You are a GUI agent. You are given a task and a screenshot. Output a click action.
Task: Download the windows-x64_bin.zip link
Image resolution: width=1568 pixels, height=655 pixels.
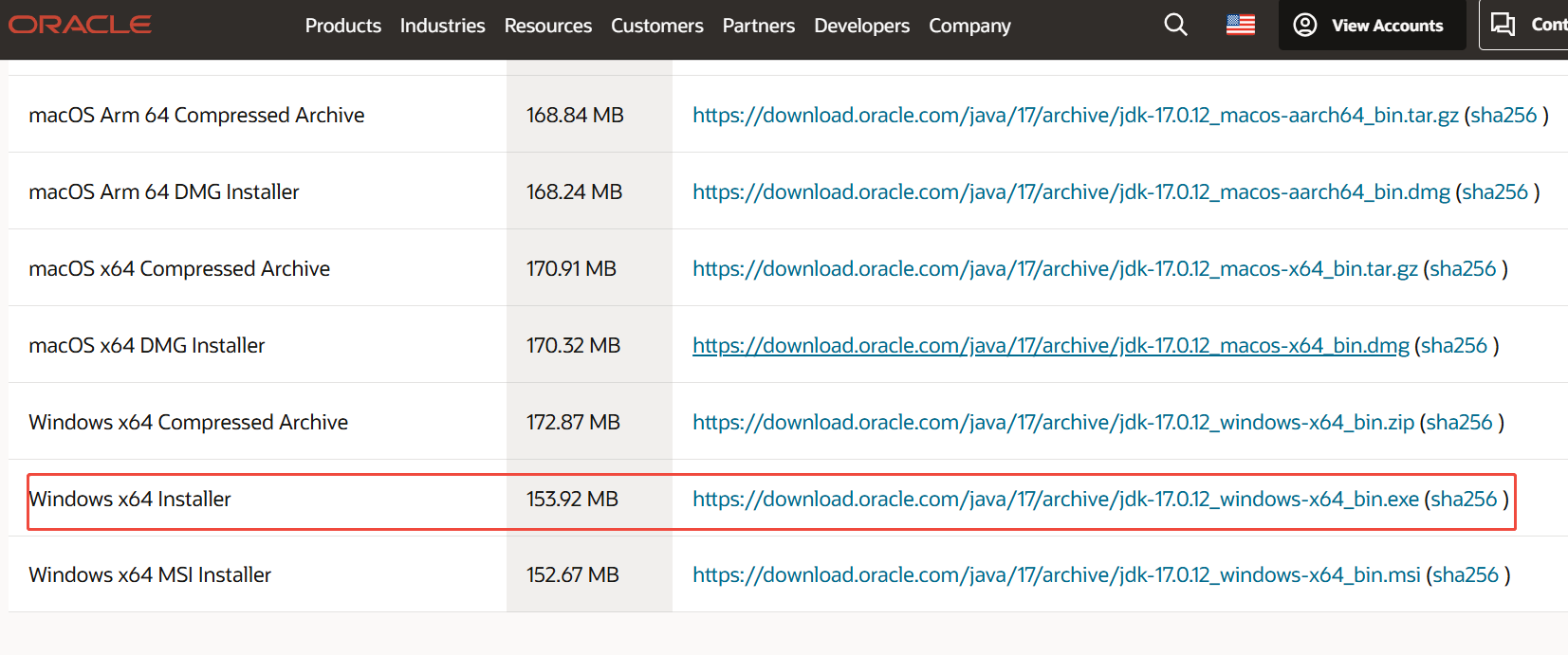point(1053,422)
